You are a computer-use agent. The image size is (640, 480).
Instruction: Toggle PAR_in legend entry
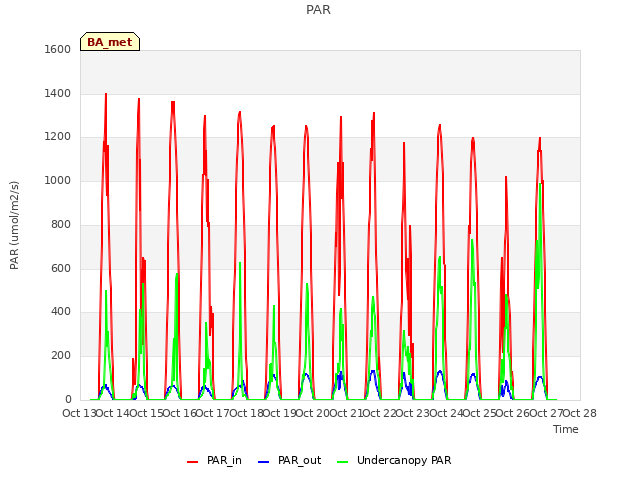(214, 460)
